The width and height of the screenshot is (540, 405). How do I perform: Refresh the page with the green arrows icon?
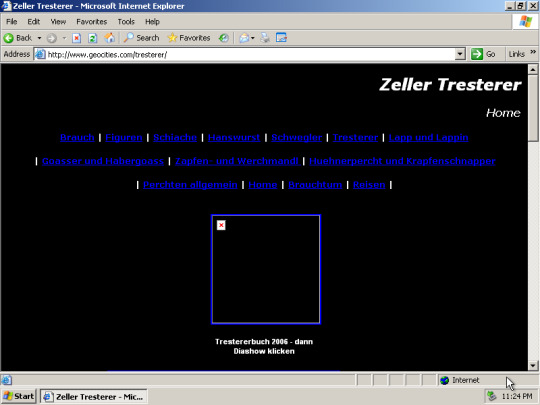(92, 38)
